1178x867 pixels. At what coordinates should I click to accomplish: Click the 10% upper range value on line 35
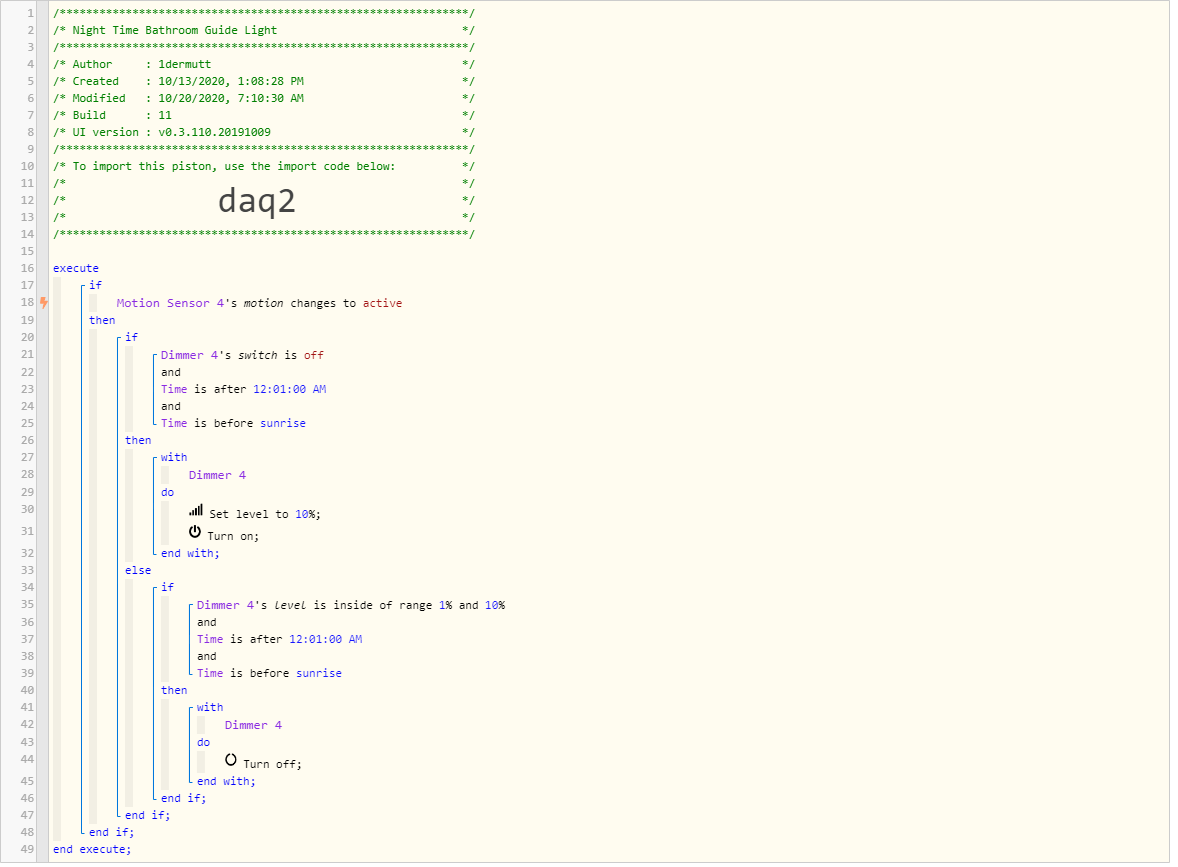(x=495, y=606)
